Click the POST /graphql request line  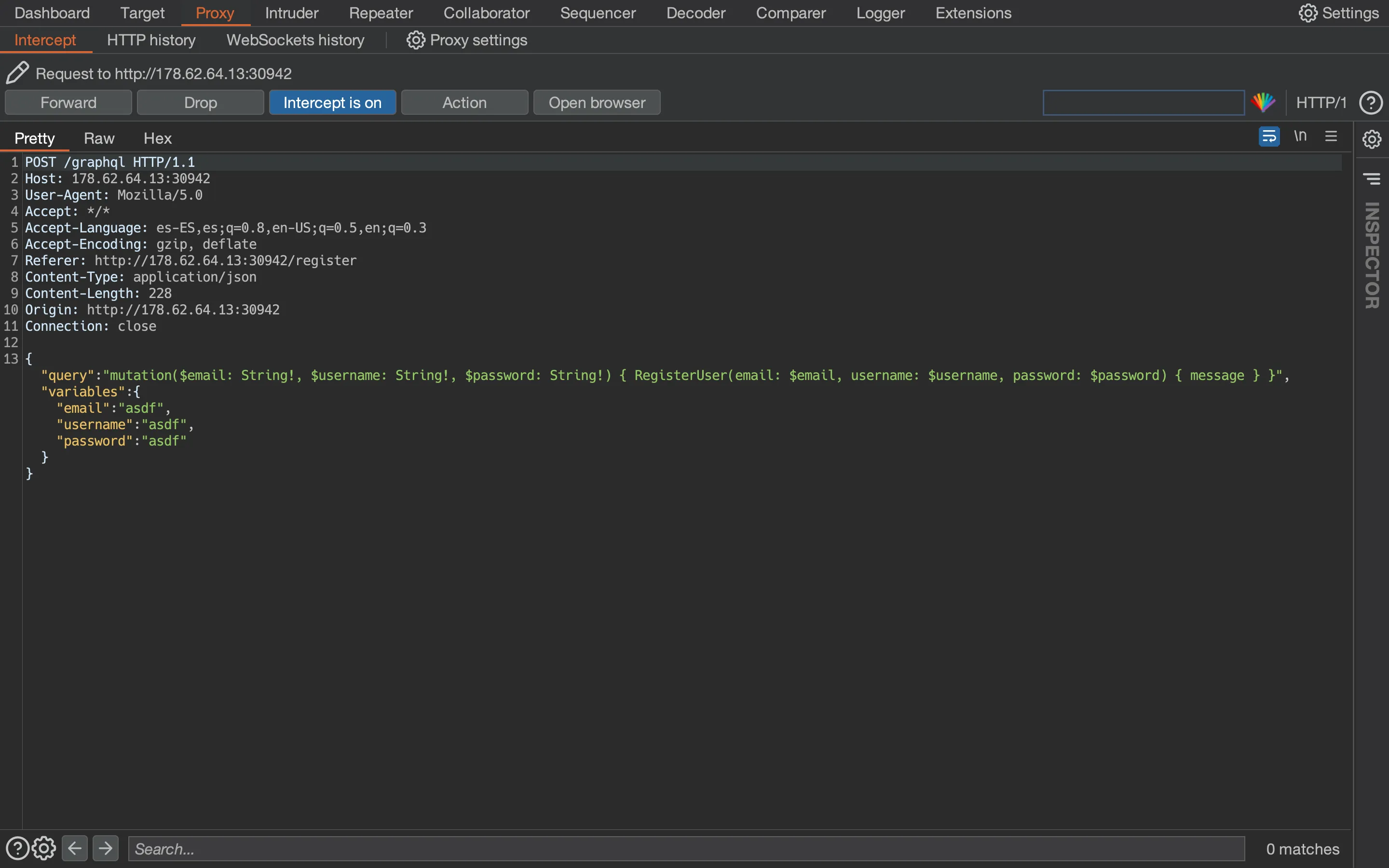tap(109, 163)
